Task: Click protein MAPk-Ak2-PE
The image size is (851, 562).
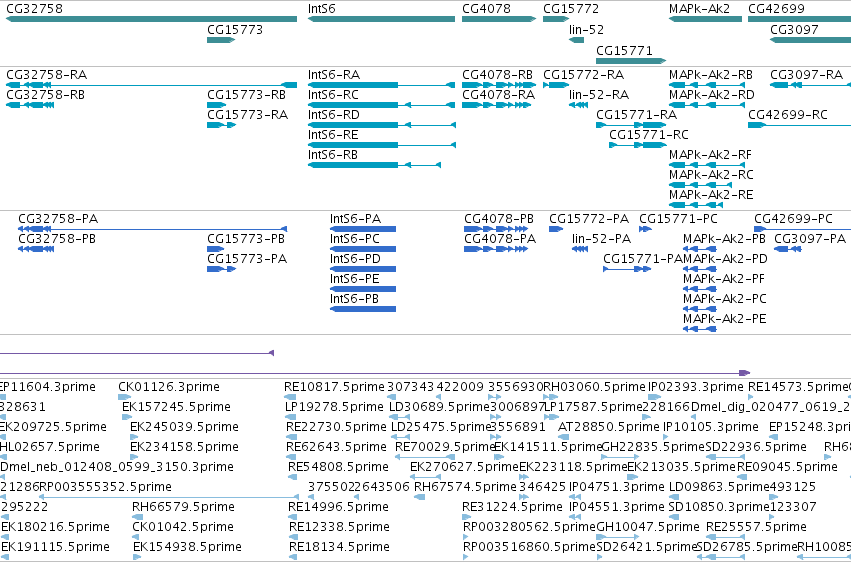Action: pos(725,319)
